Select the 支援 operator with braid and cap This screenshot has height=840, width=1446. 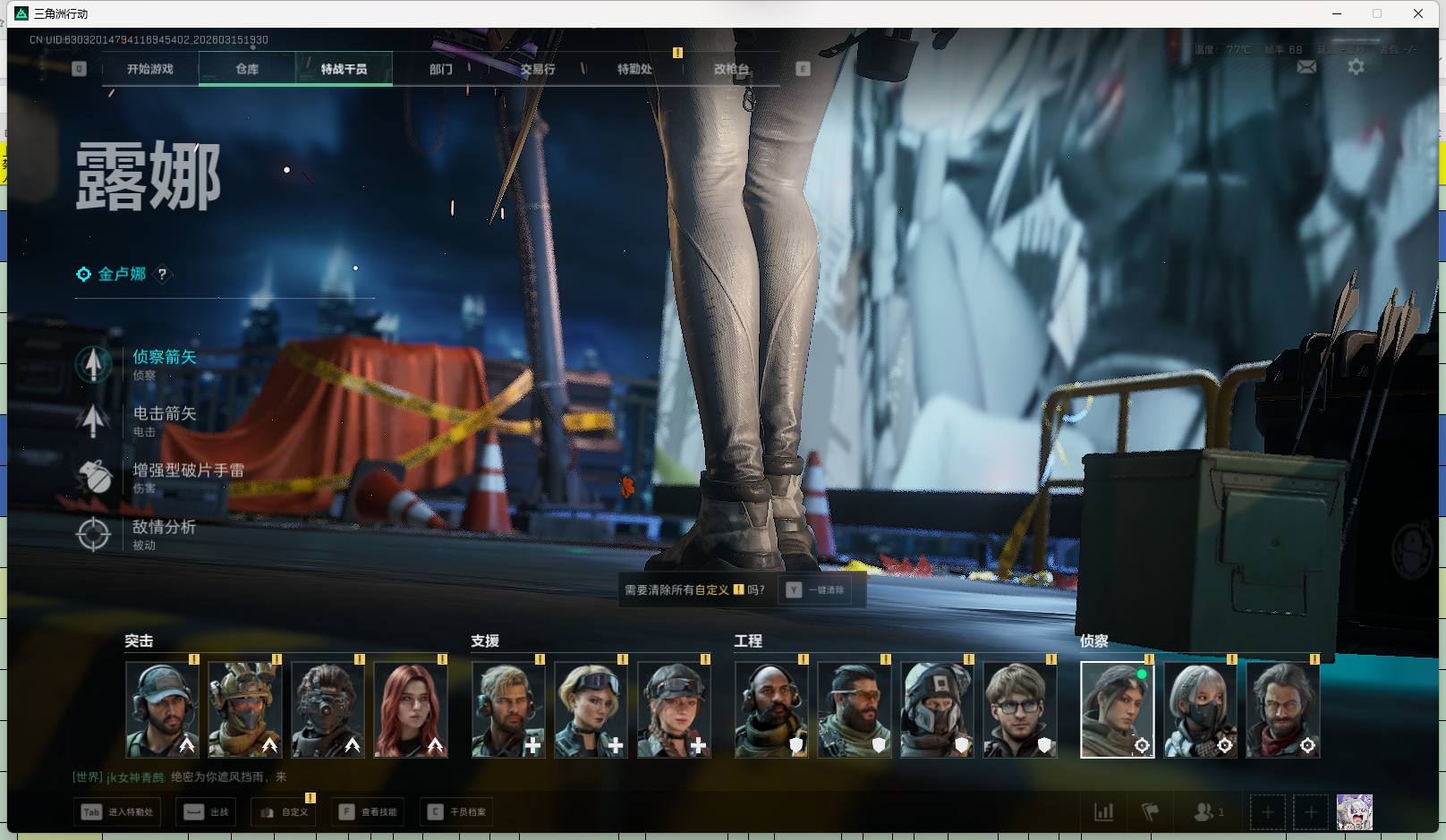click(674, 709)
